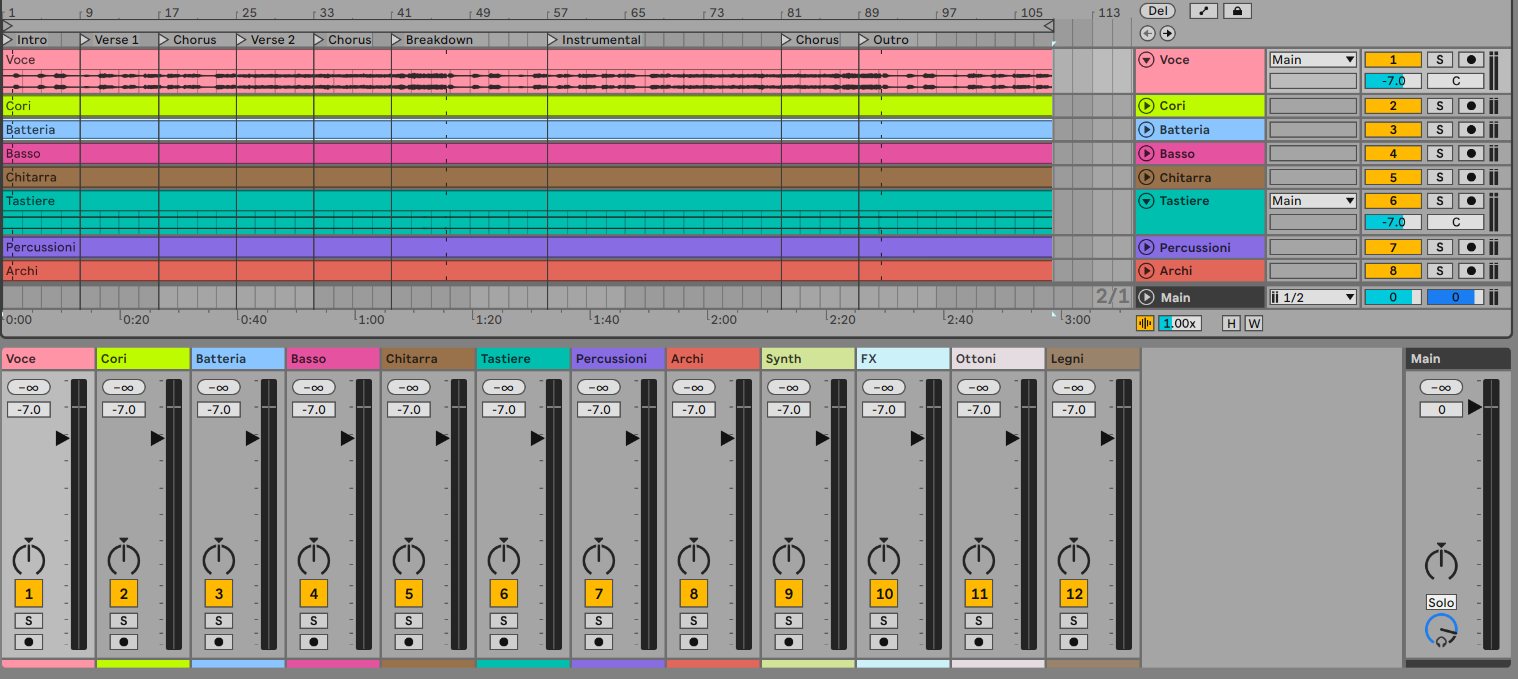Click the H button to optimize height

(1232, 323)
